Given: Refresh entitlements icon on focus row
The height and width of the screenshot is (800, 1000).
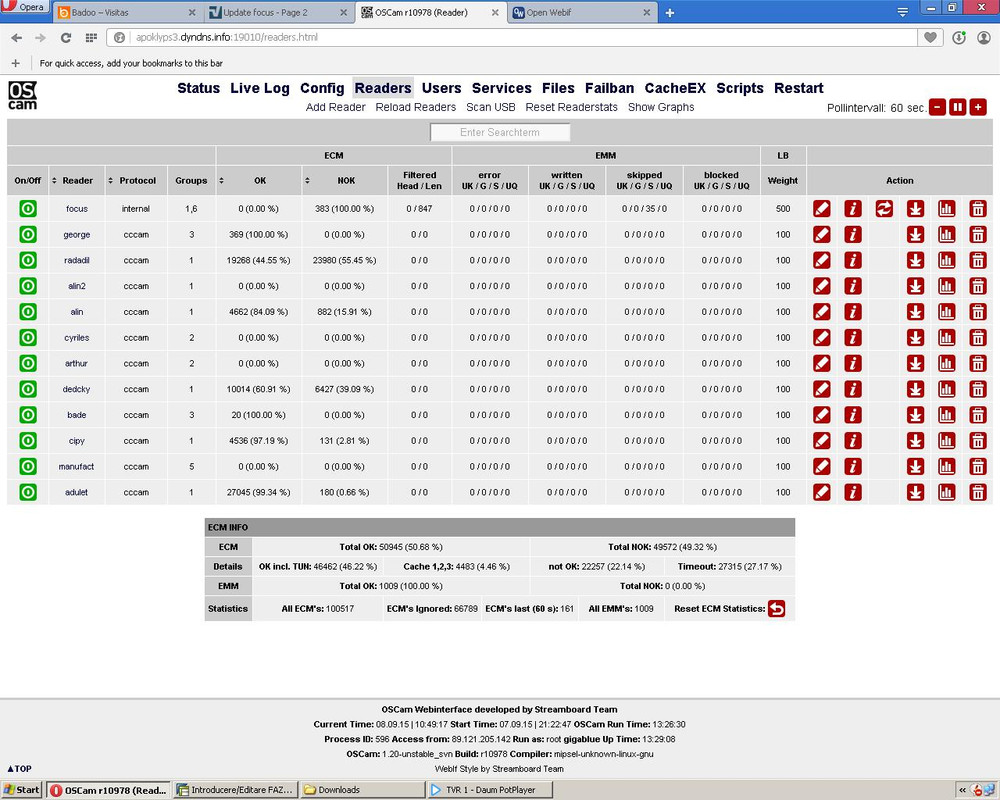Looking at the screenshot, I should (884, 209).
